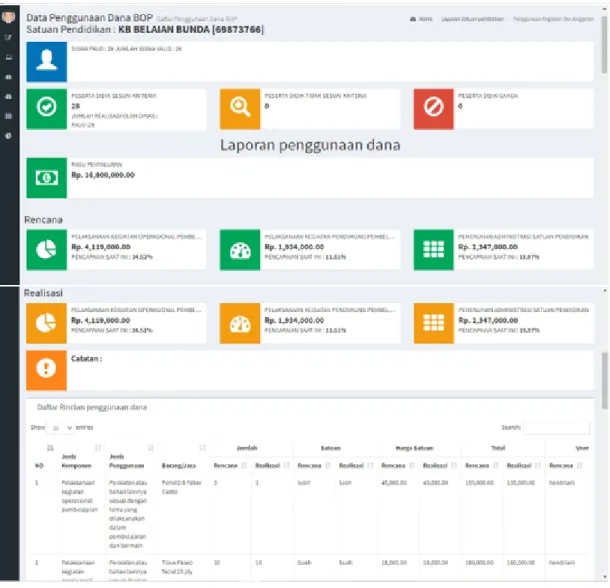
Task: Click the first icon in dark left sidebar
Action: tap(9, 37)
